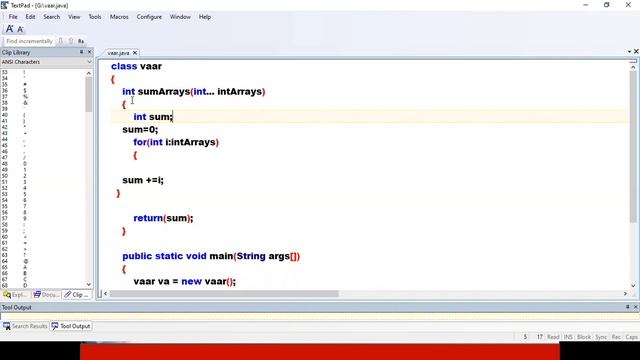Click the line number 5 in status bar

525,337
